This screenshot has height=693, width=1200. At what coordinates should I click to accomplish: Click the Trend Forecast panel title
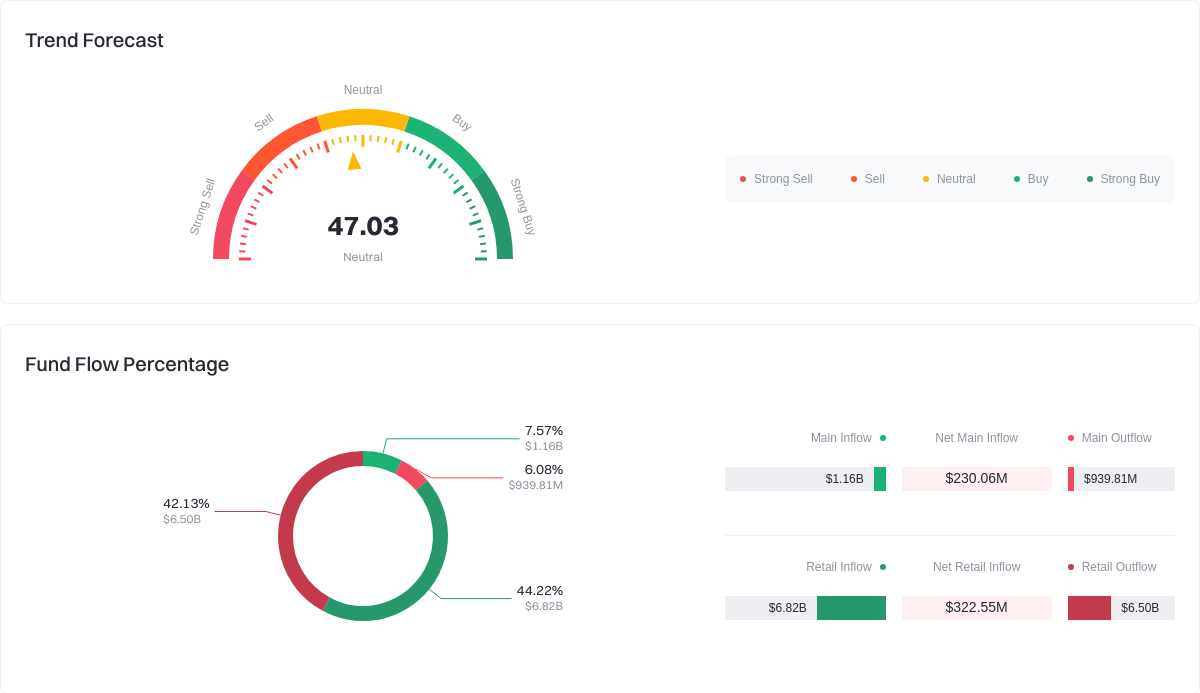94,41
